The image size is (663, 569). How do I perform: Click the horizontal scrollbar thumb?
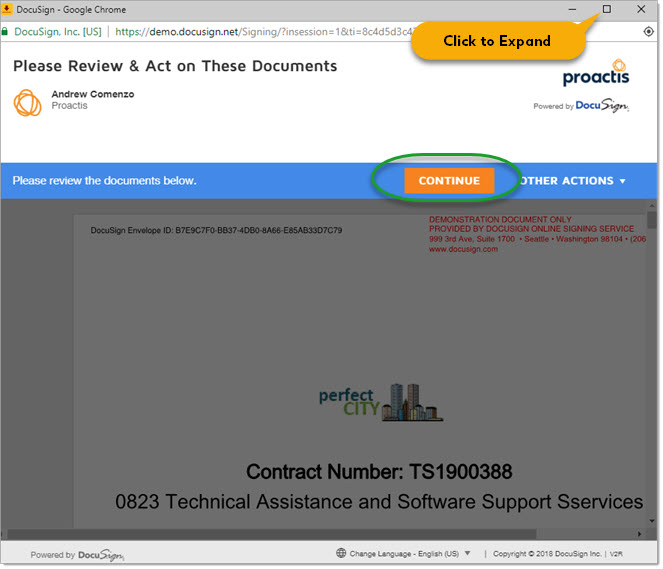pyautogui.click(x=272, y=534)
